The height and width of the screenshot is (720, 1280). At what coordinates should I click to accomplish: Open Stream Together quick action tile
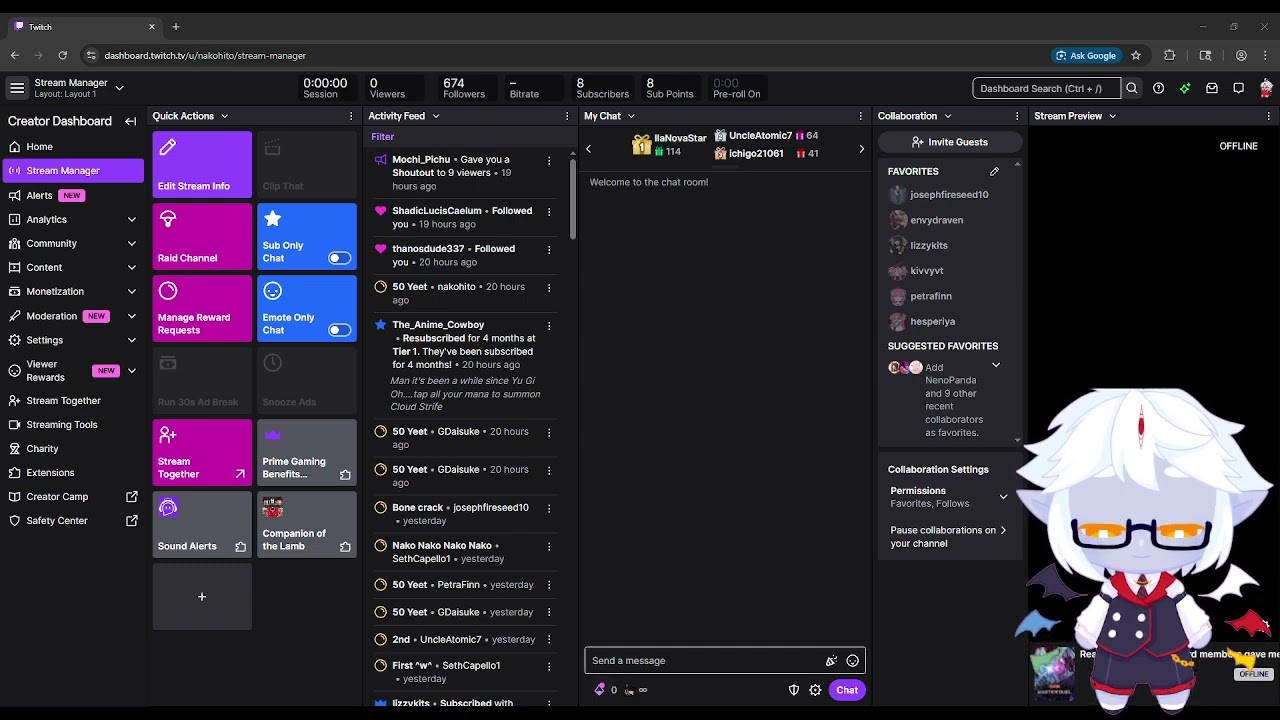click(202, 452)
